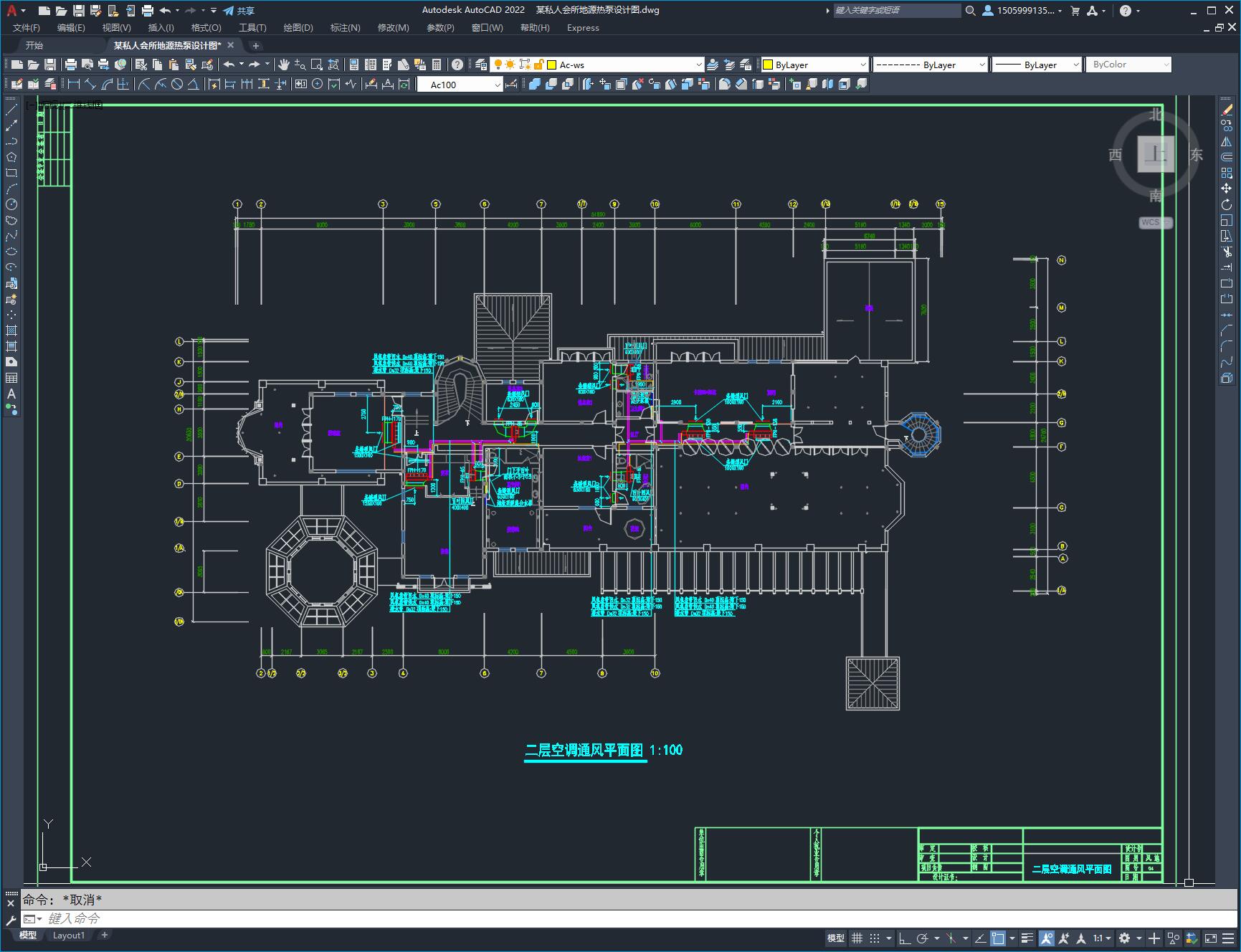Click the Linear dimension tool
Viewport: 1241px width, 952px height.
tap(73, 84)
